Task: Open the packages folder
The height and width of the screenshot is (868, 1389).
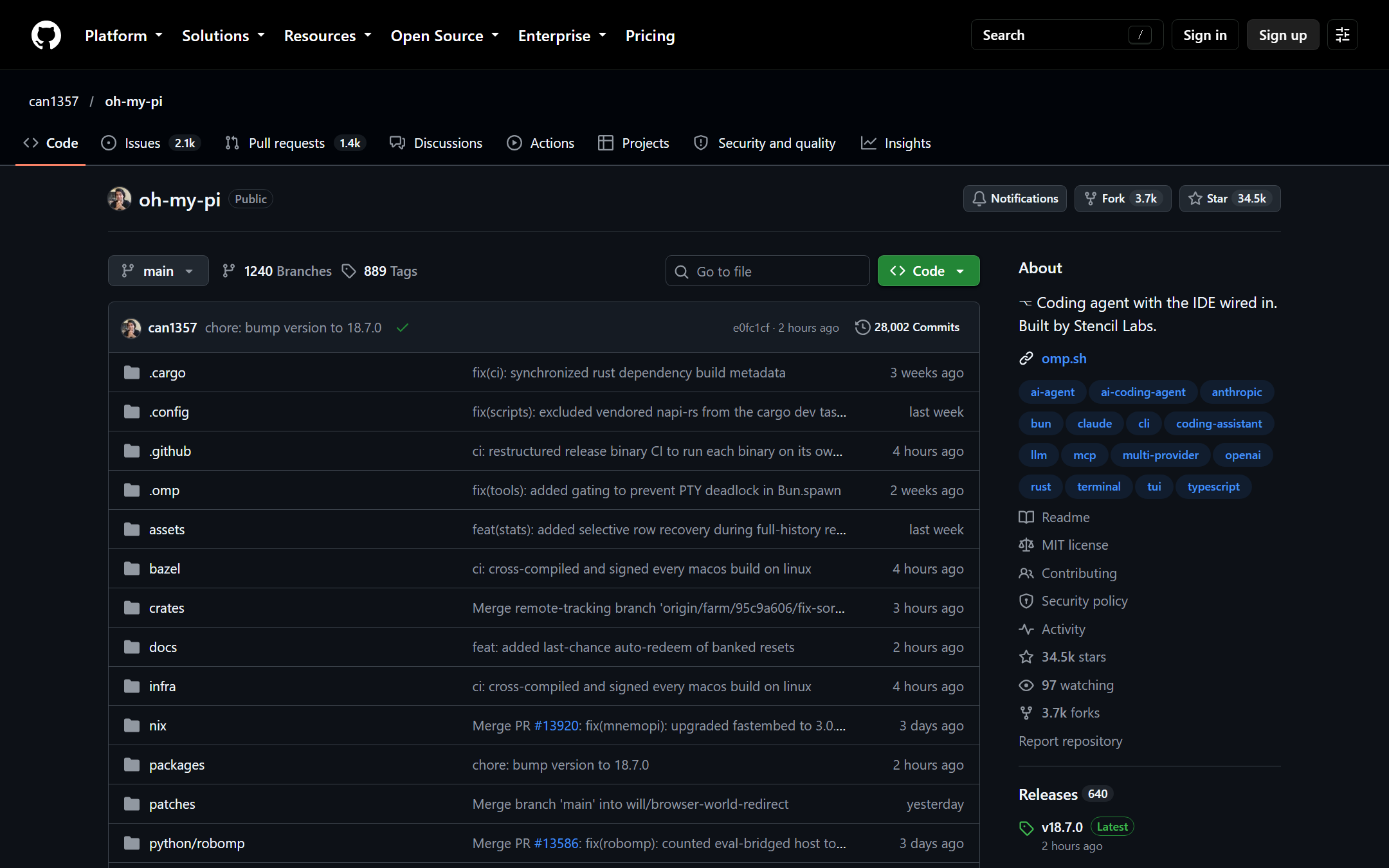Action: [177, 764]
